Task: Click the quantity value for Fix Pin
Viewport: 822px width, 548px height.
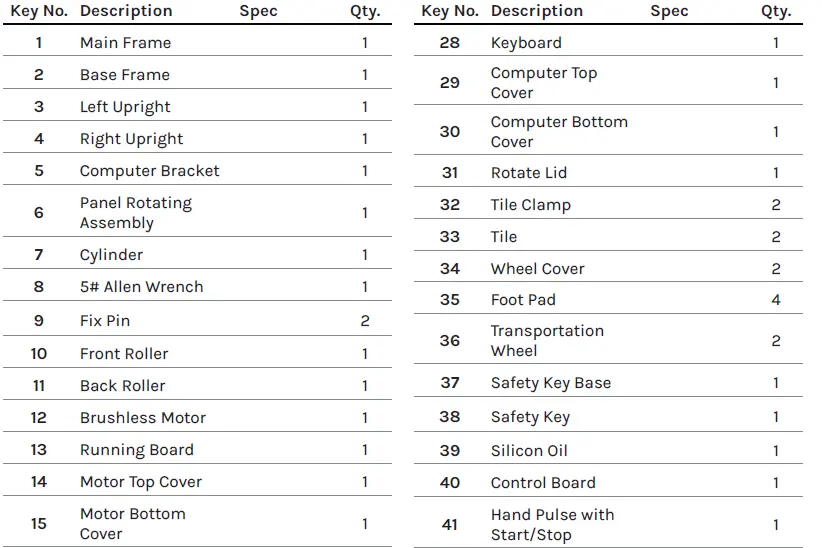Action: (365, 321)
